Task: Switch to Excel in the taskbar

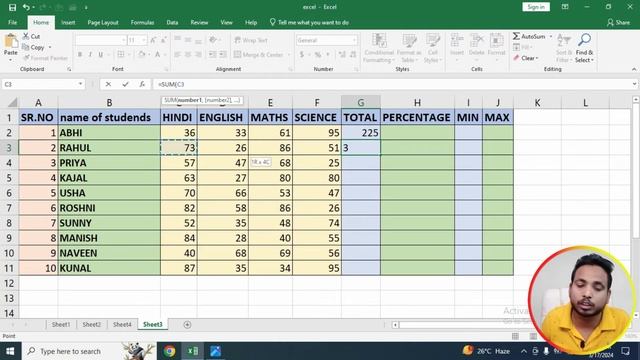Action: coord(193,351)
